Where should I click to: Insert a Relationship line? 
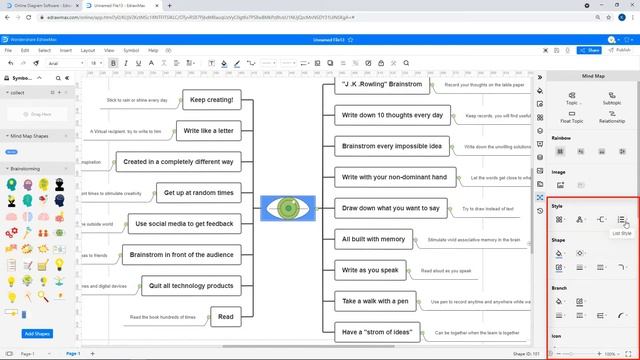(x=612, y=117)
